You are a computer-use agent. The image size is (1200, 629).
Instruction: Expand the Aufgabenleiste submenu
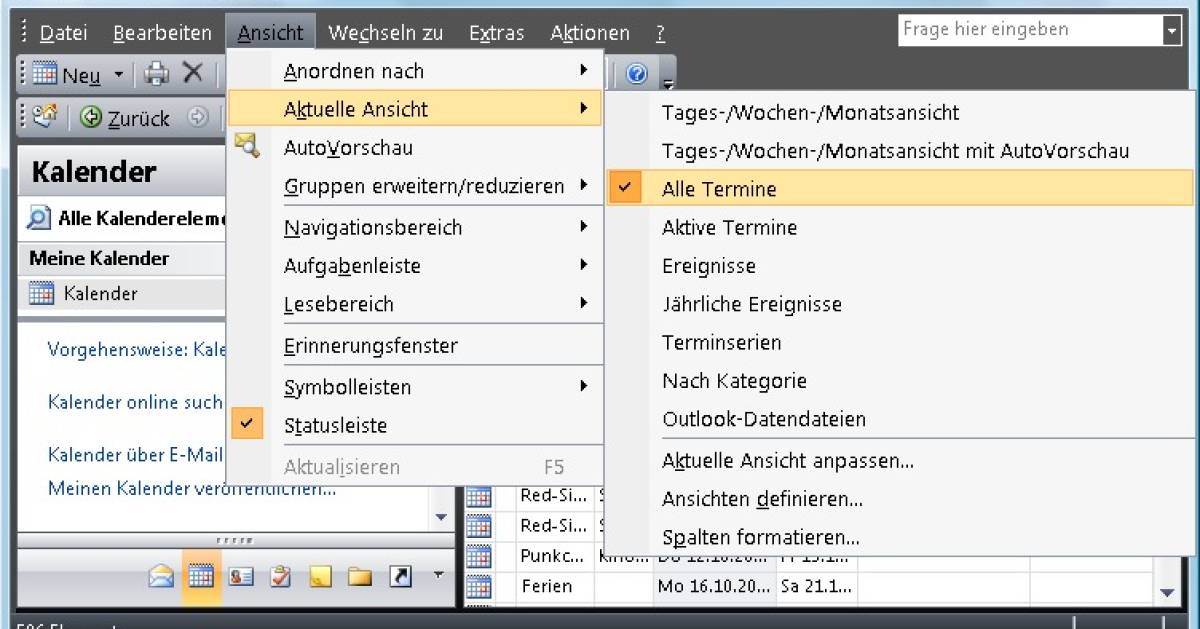[x=584, y=265]
